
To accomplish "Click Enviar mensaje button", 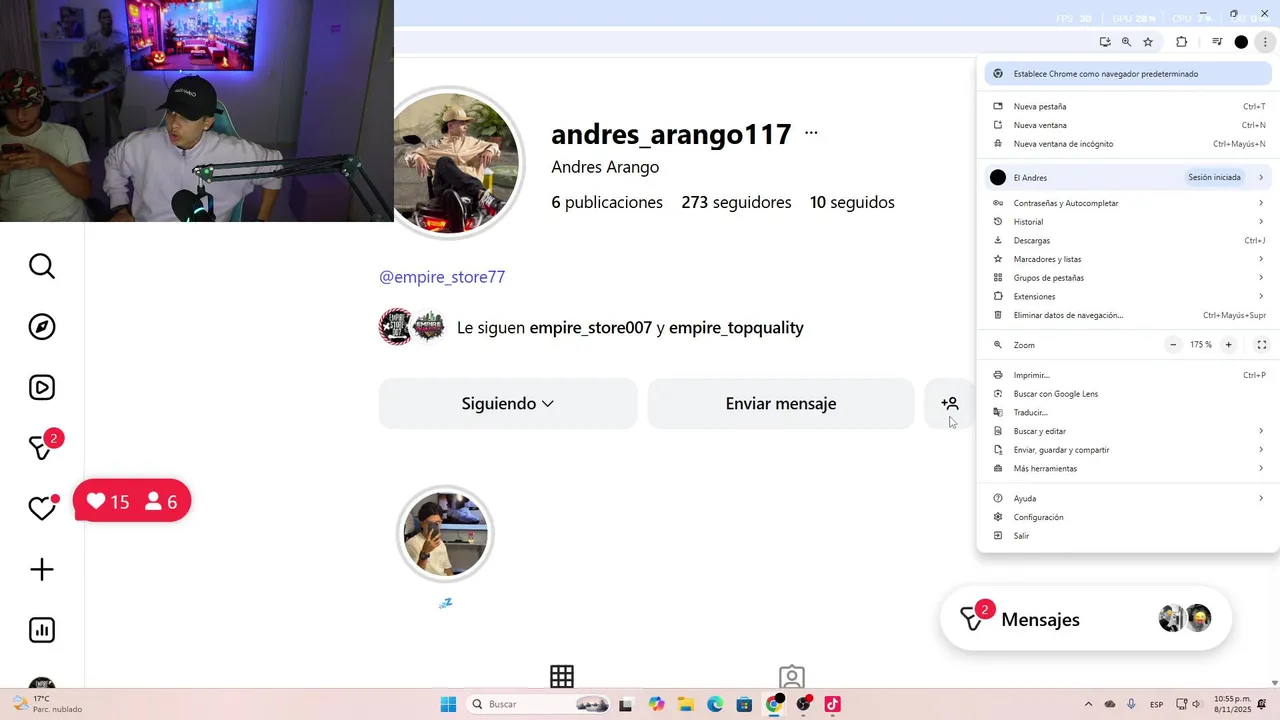I will click(x=781, y=404).
